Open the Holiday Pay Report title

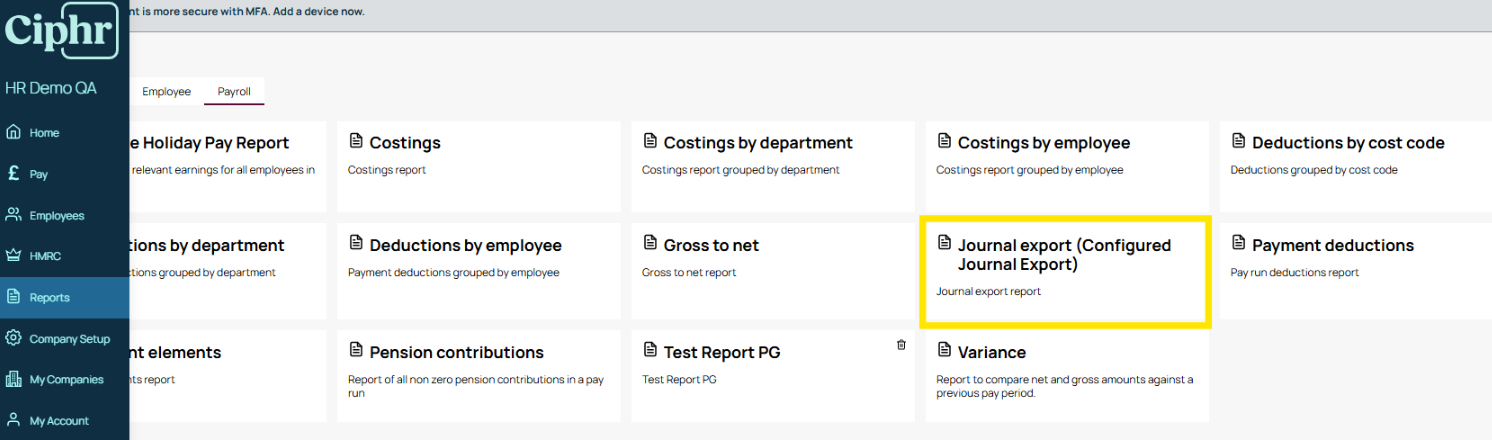click(210, 143)
